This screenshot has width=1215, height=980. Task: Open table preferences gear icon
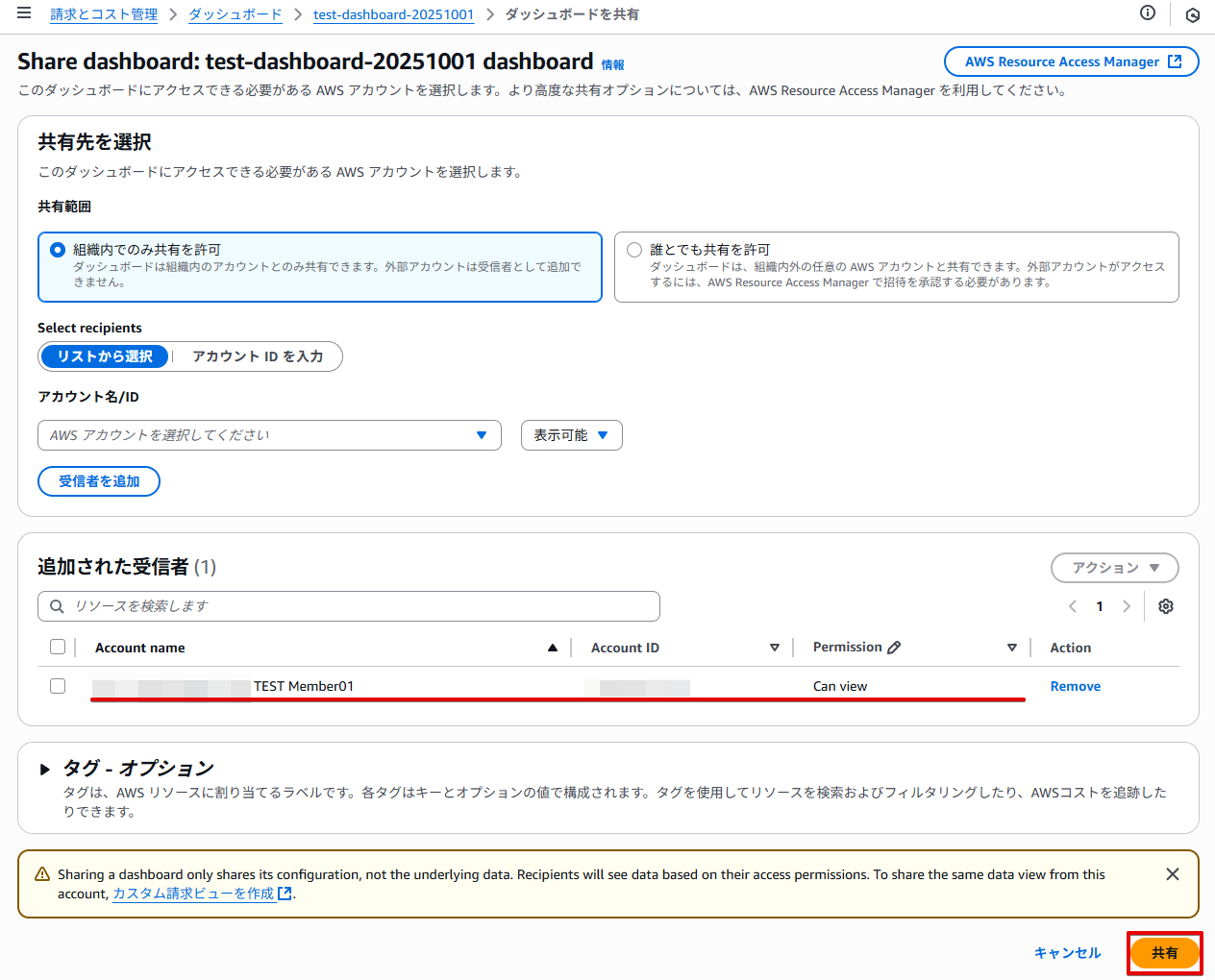click(1165, 606)
